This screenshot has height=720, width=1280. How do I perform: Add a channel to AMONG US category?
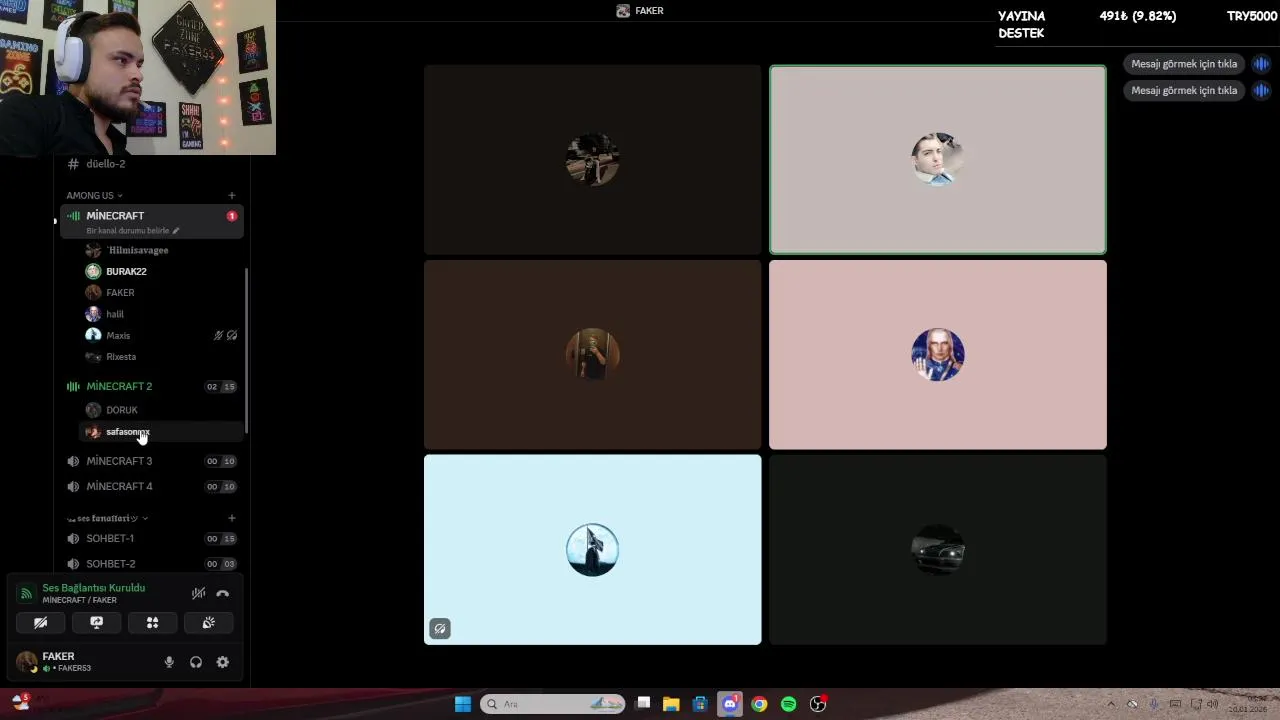(232, 195)
